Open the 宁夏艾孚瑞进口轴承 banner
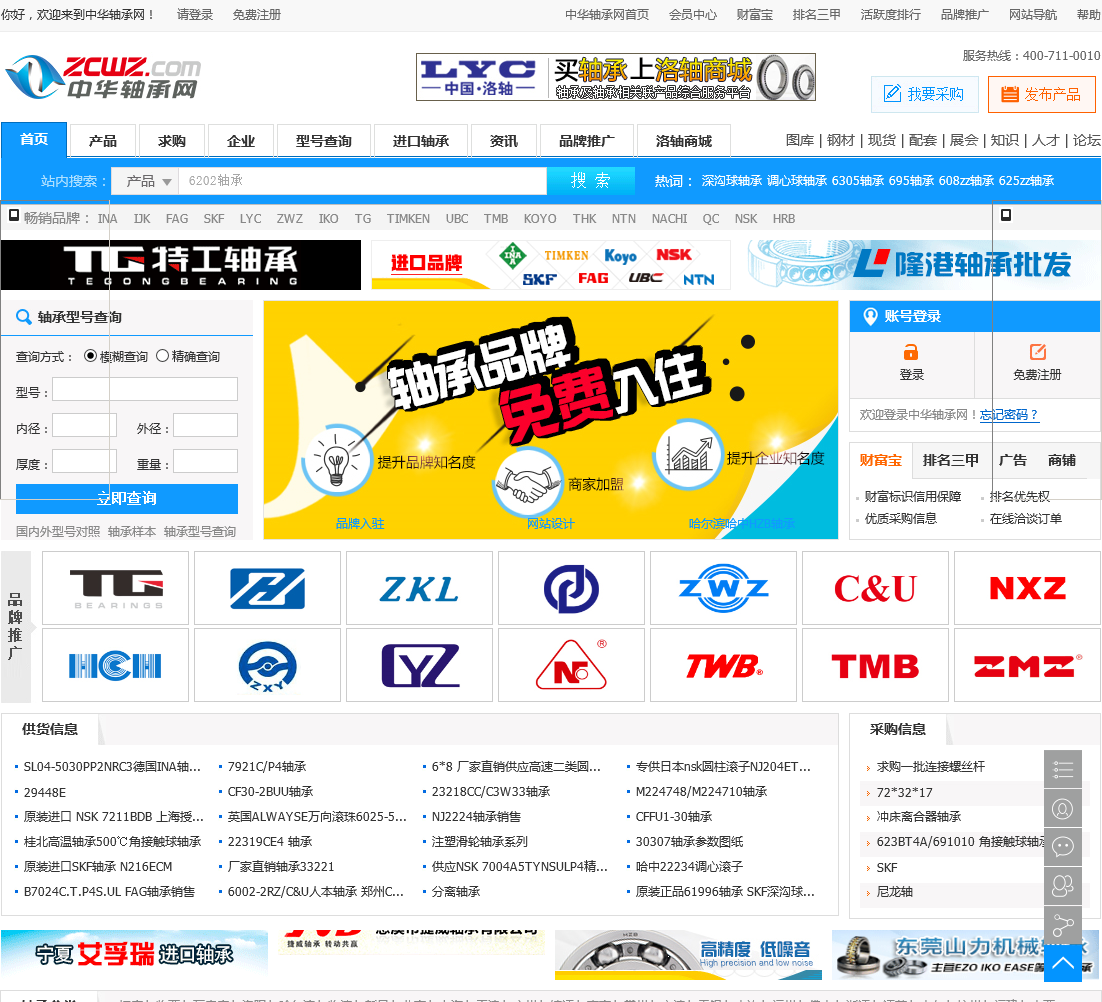This screenshot has width=1102, height=1002. (134, 954)
